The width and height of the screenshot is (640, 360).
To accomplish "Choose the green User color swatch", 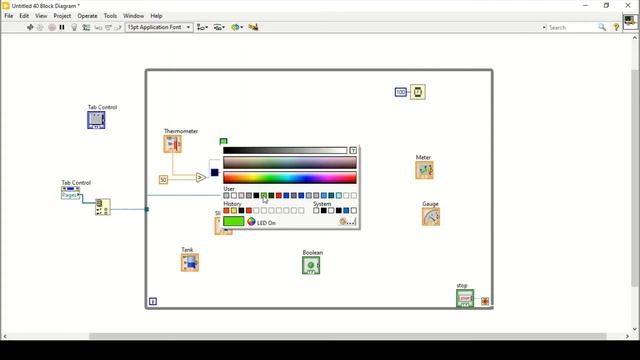I will (264, 196).
